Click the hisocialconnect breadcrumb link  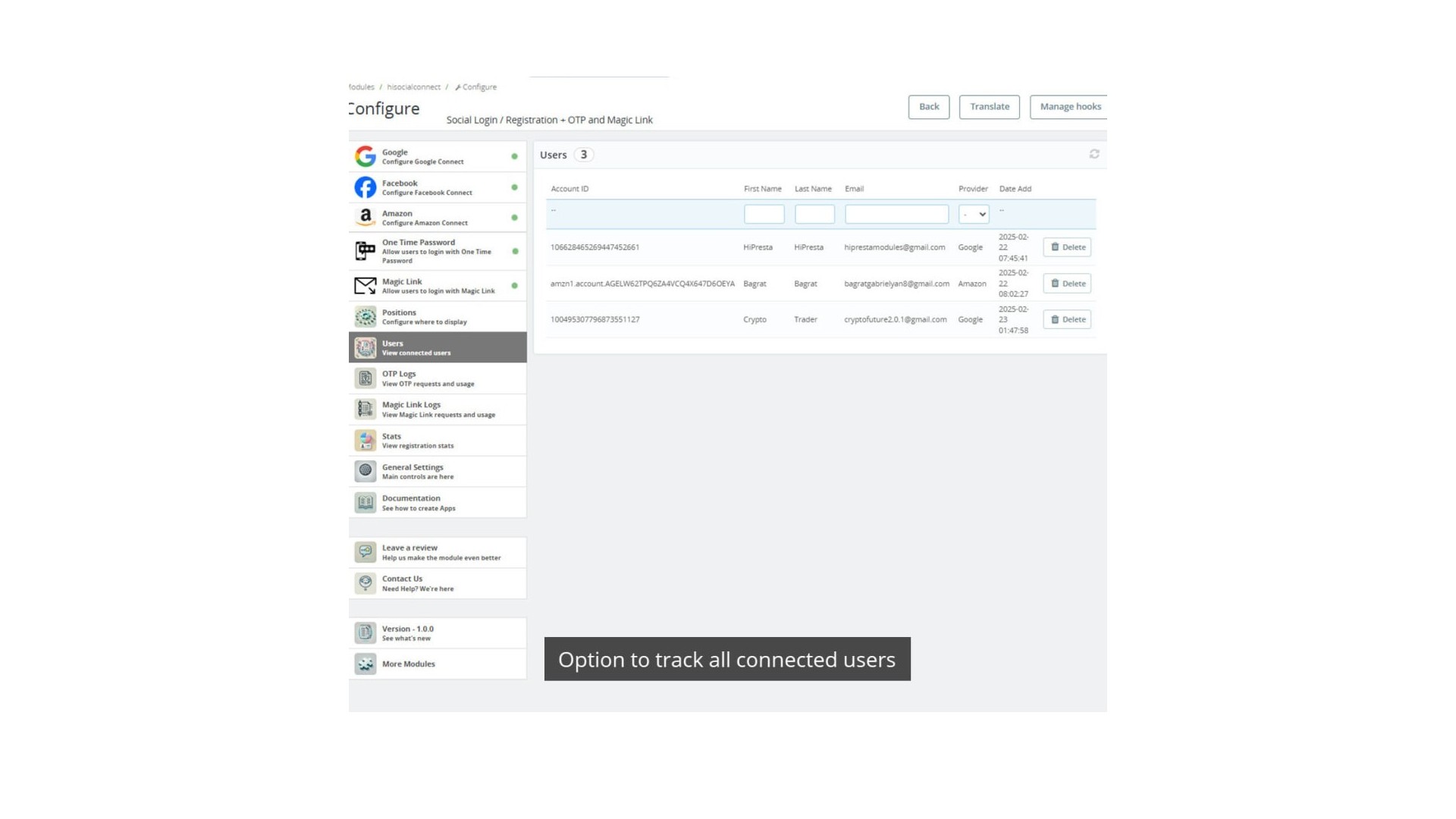(x=413, y=87)
